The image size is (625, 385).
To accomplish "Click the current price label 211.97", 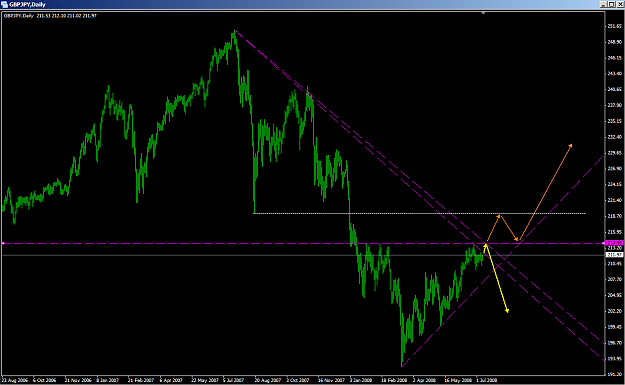I will pyautogui.click(x=614, y=255).
